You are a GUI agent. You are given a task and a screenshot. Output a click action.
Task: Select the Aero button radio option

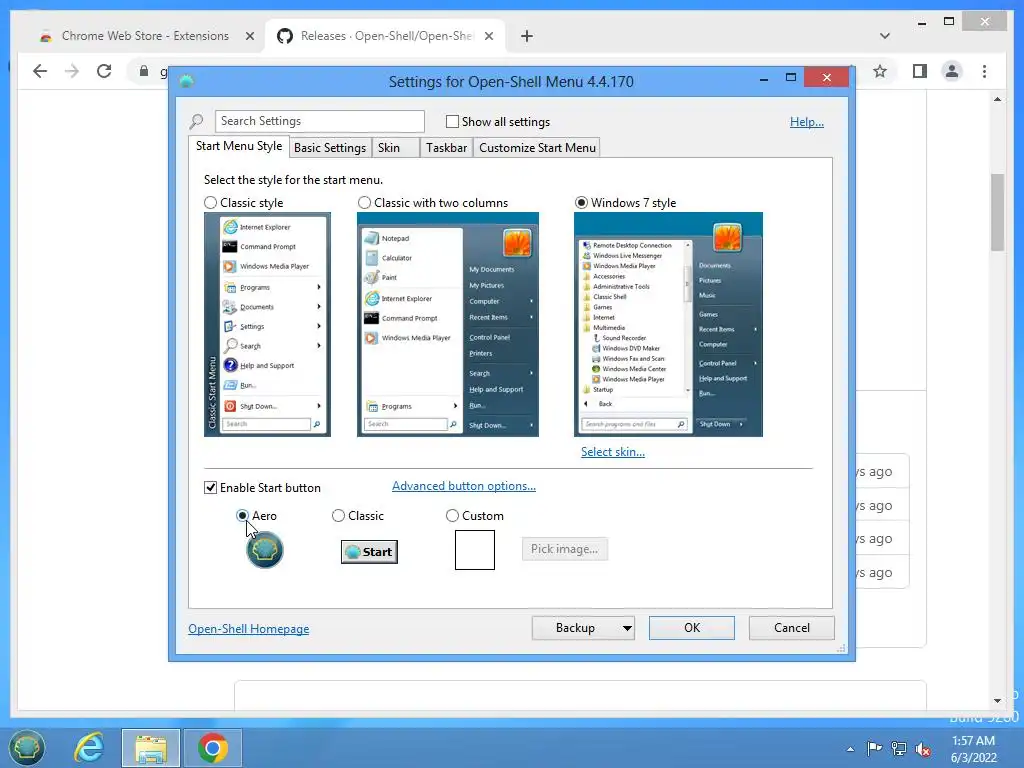(x=242, y=516)
